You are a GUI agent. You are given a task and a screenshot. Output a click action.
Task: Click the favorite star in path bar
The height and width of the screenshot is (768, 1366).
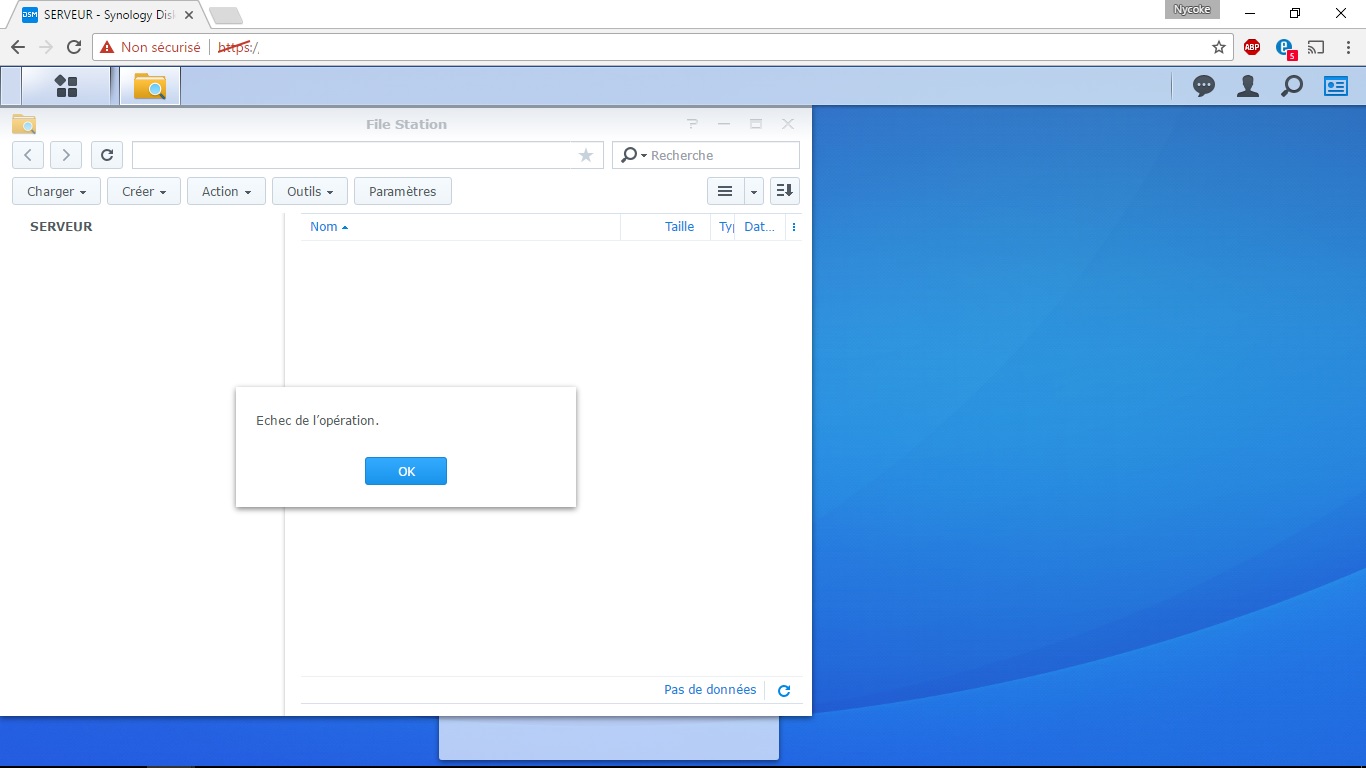(x=586, y=155)
